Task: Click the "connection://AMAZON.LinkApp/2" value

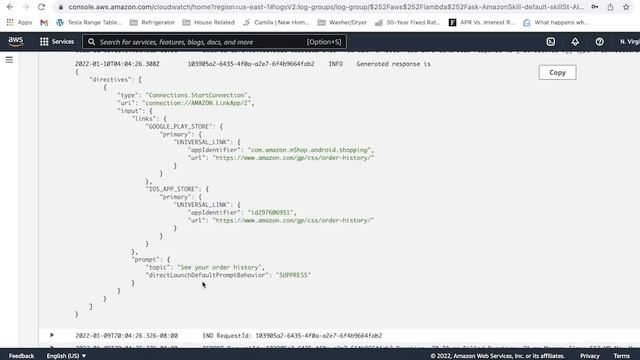Action: coord(197,103)
